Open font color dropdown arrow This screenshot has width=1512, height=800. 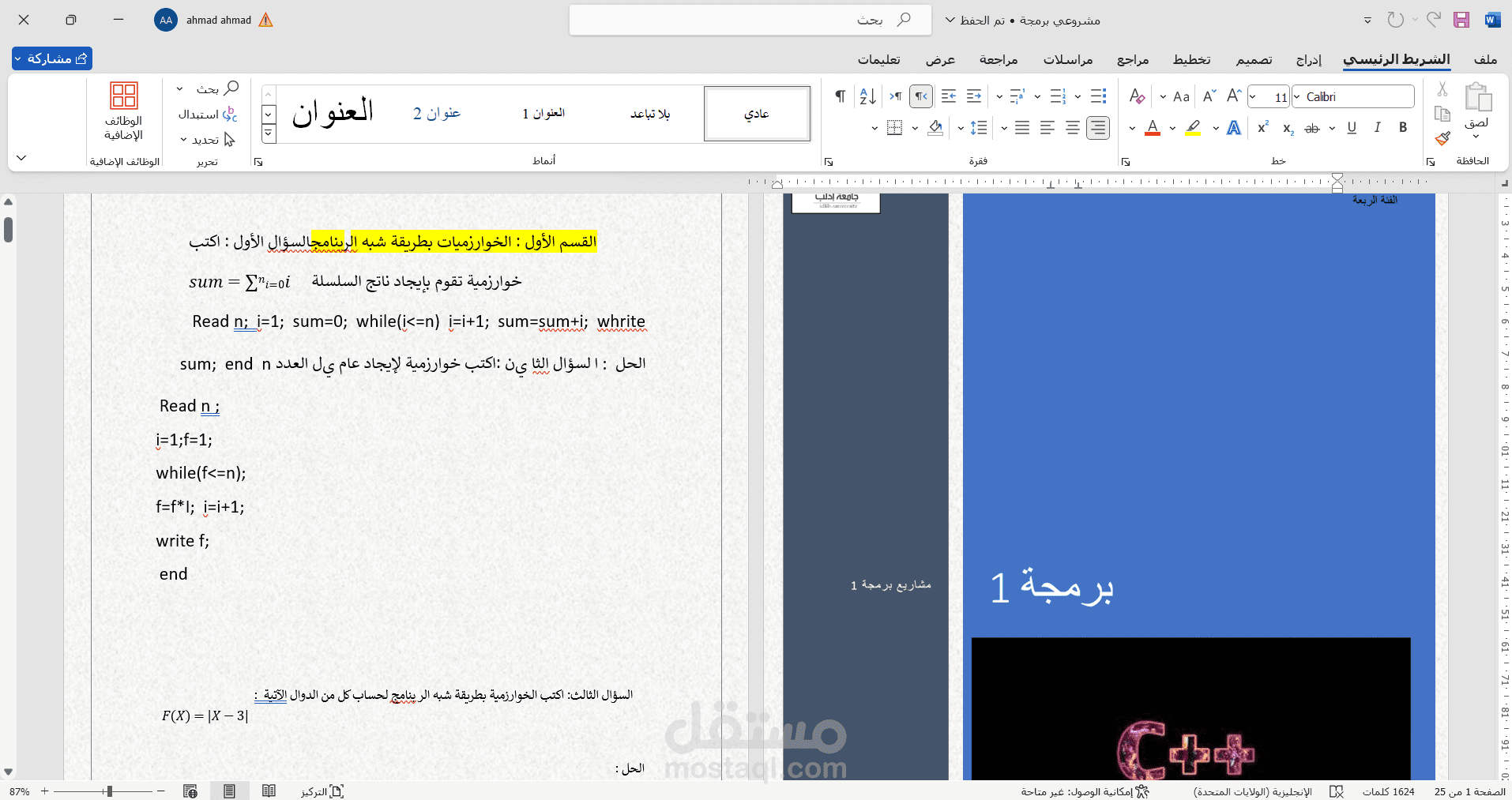pos(1132,128)
